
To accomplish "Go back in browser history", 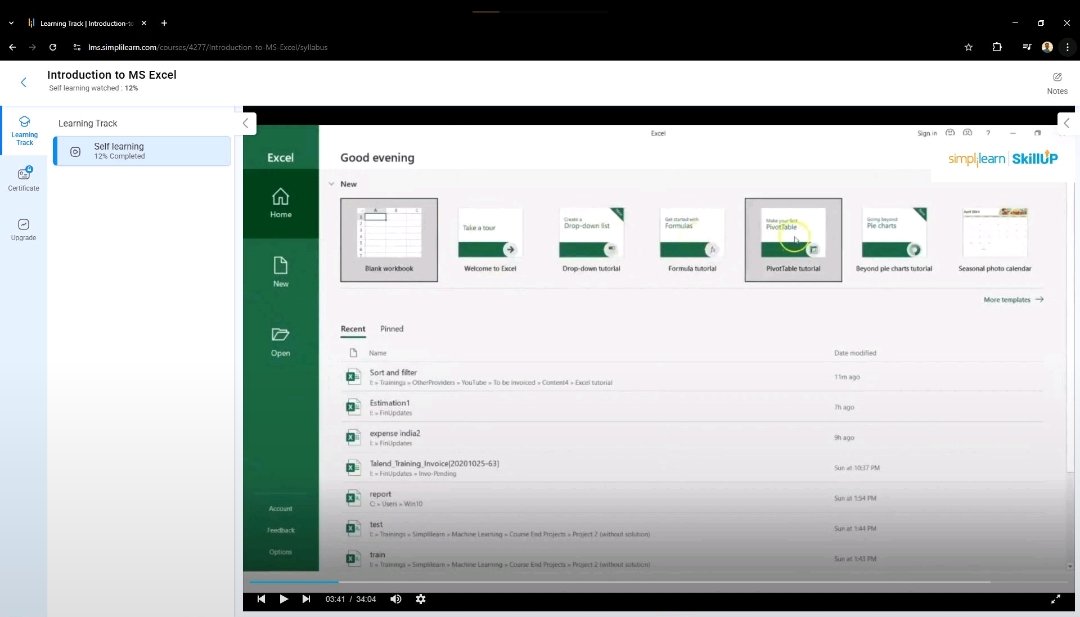I will [12, 47].
